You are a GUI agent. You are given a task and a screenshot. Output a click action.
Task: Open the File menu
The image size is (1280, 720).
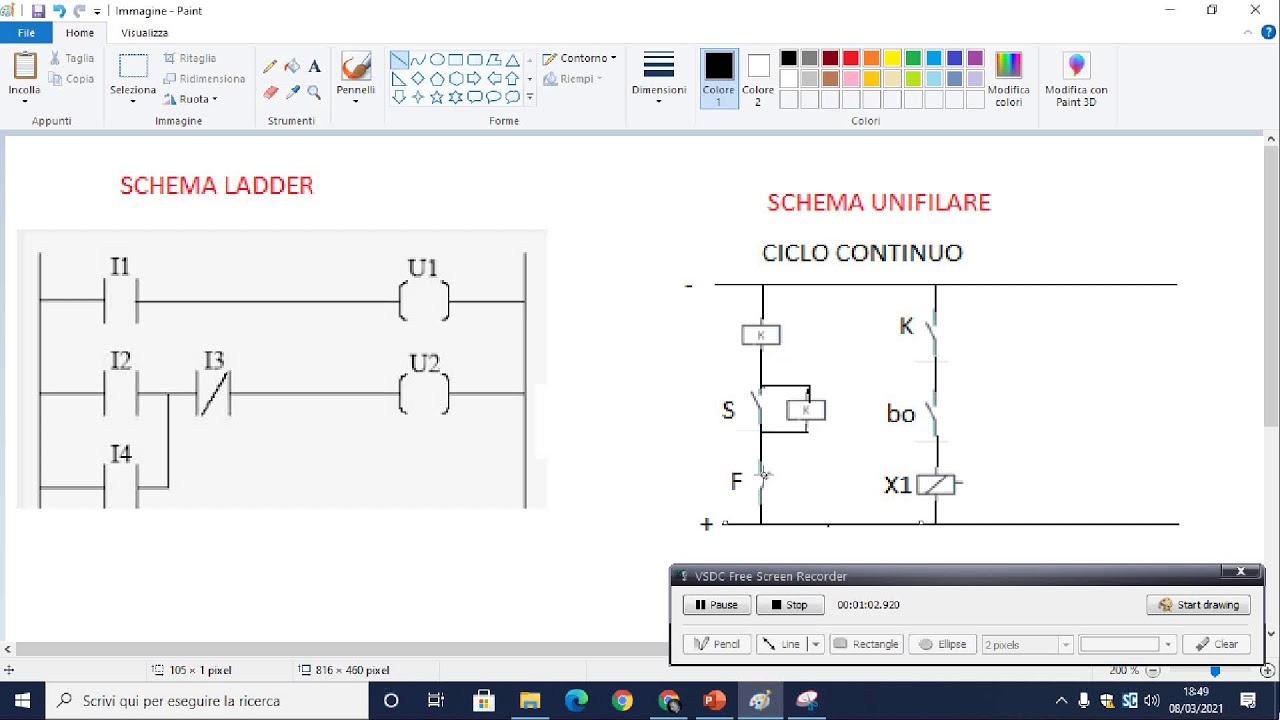coord(26,33)
